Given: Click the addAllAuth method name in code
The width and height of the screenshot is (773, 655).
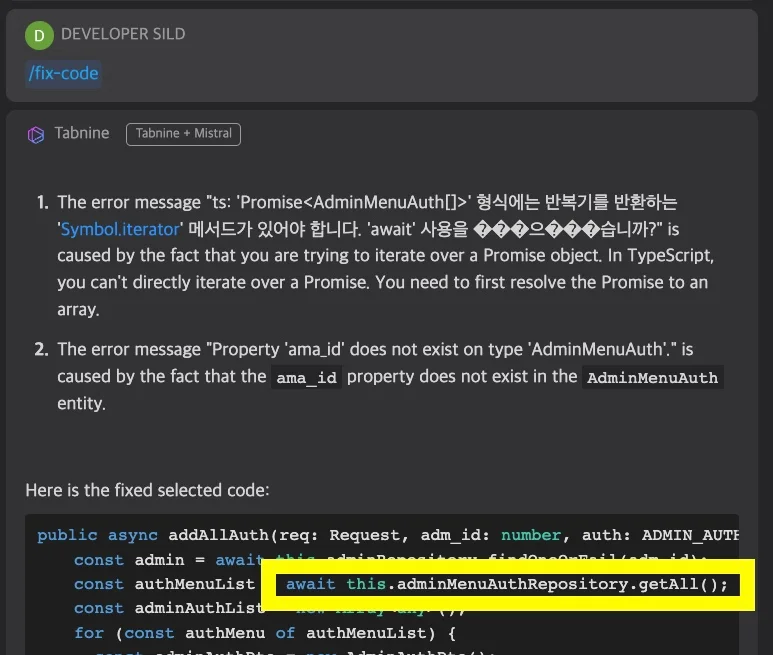Looking at the screenshot, I should click(x=224, y=535).
